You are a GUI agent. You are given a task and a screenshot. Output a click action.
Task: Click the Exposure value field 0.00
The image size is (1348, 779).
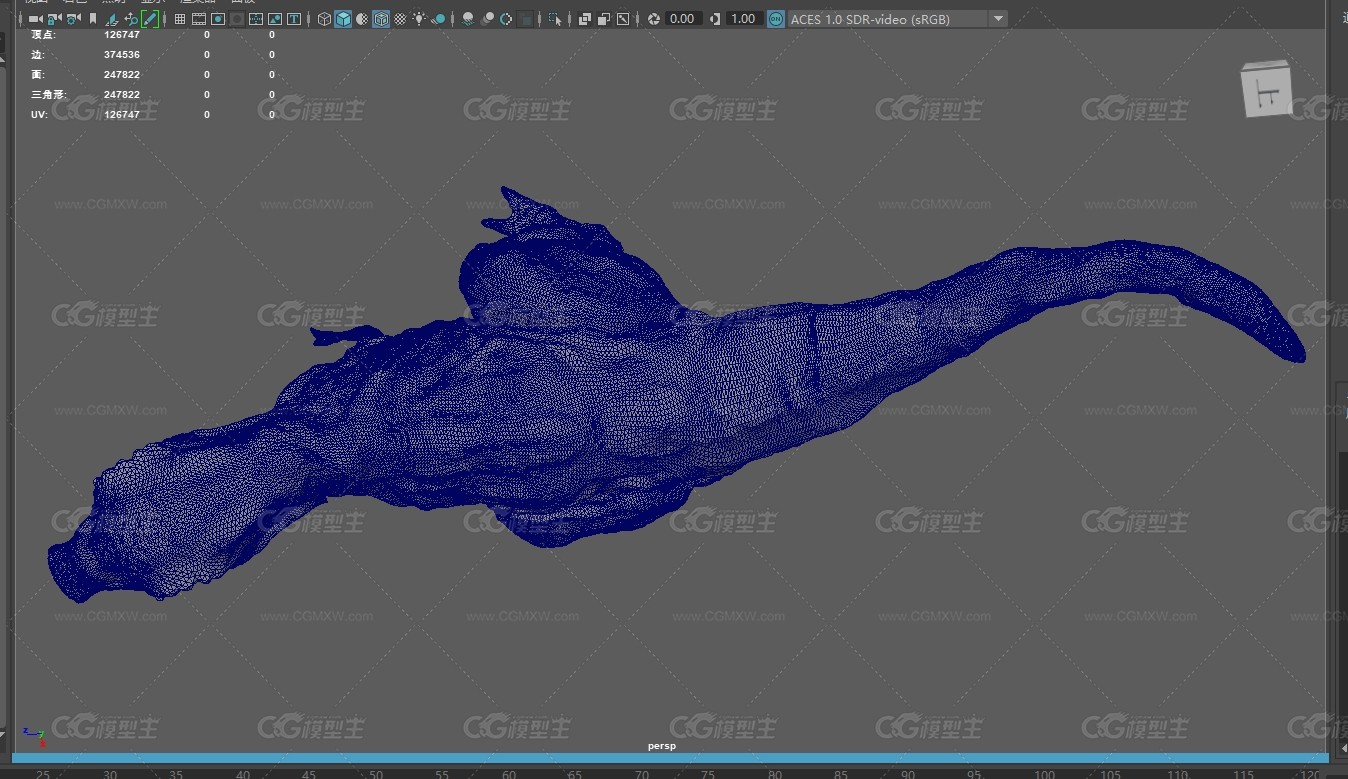[683, 19]
